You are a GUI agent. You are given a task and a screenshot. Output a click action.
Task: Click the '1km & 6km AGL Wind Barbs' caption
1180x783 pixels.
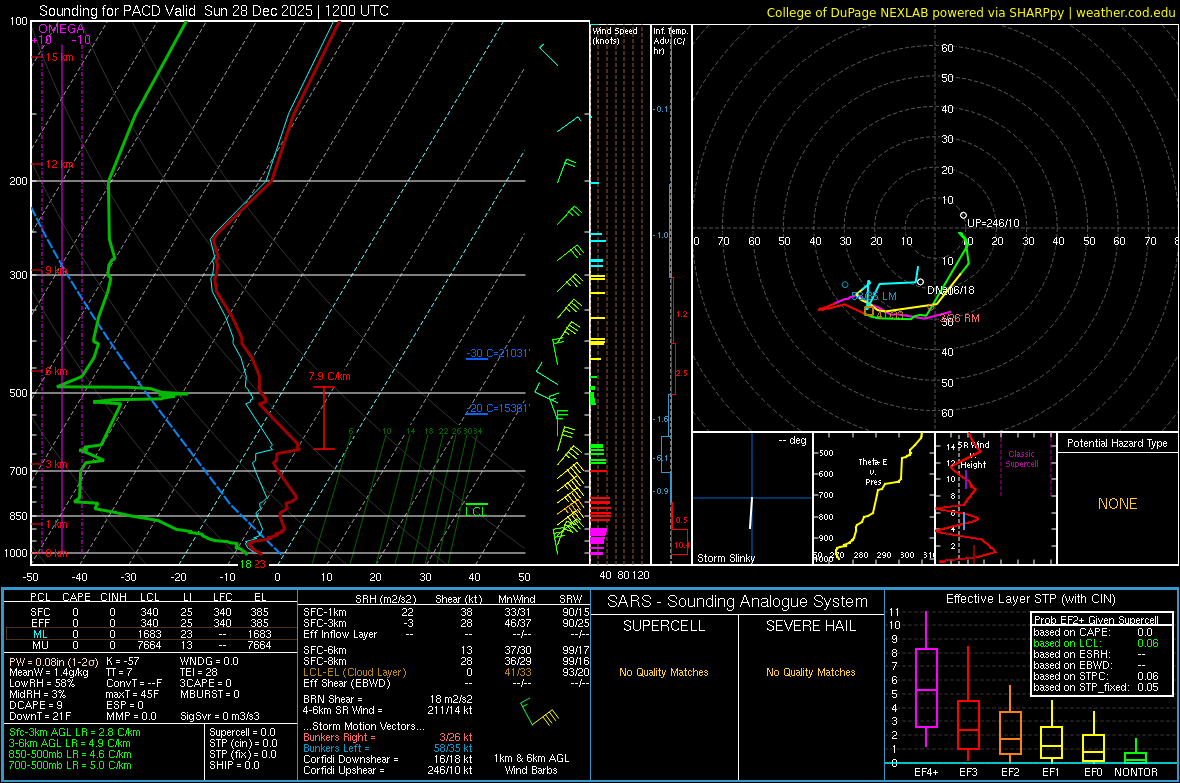(531, 764)
